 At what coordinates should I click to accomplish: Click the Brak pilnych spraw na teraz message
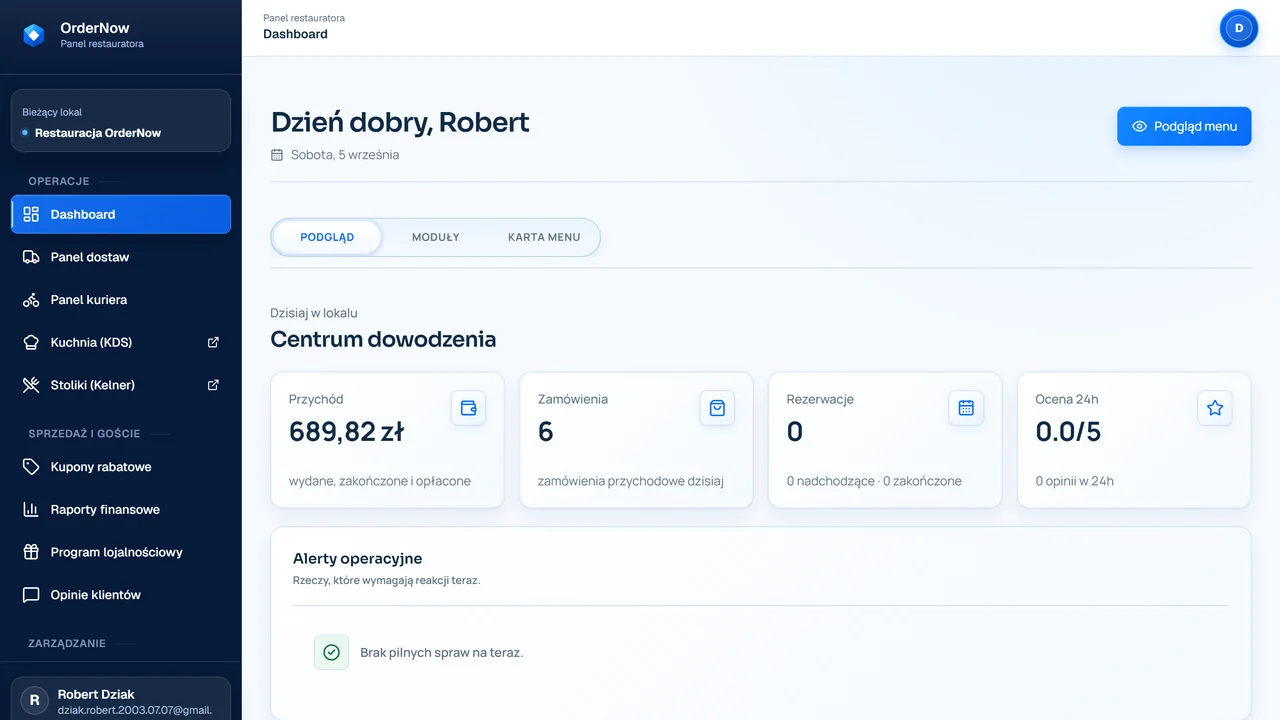pos(442,653)
